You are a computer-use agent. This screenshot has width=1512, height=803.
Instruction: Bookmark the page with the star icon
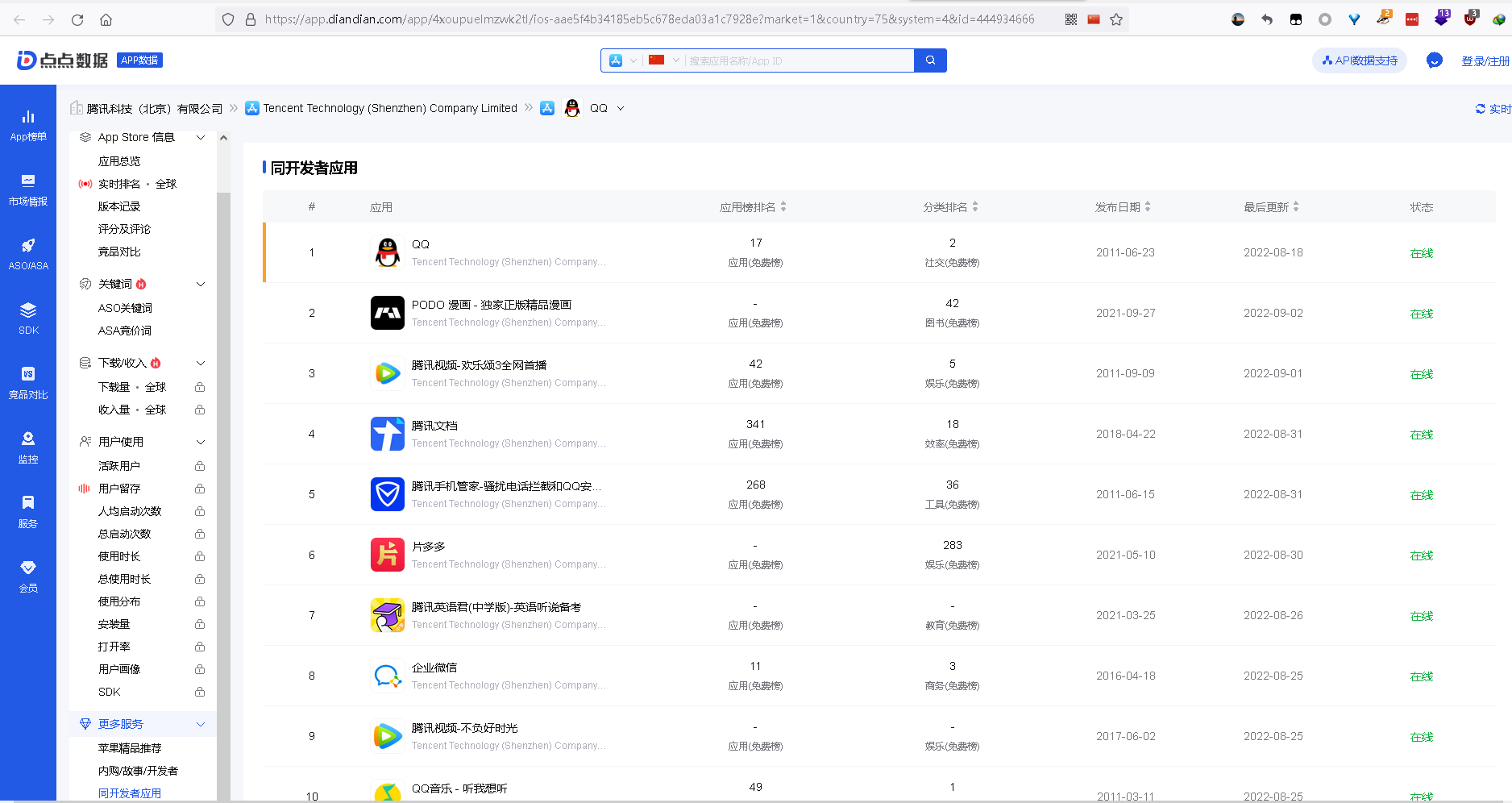pos(1116,19)
